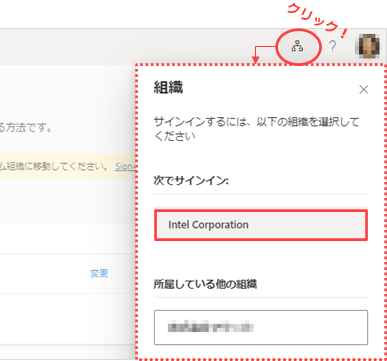
Task: Select Intel Corporation to sign in
Action: coord(261,225)
